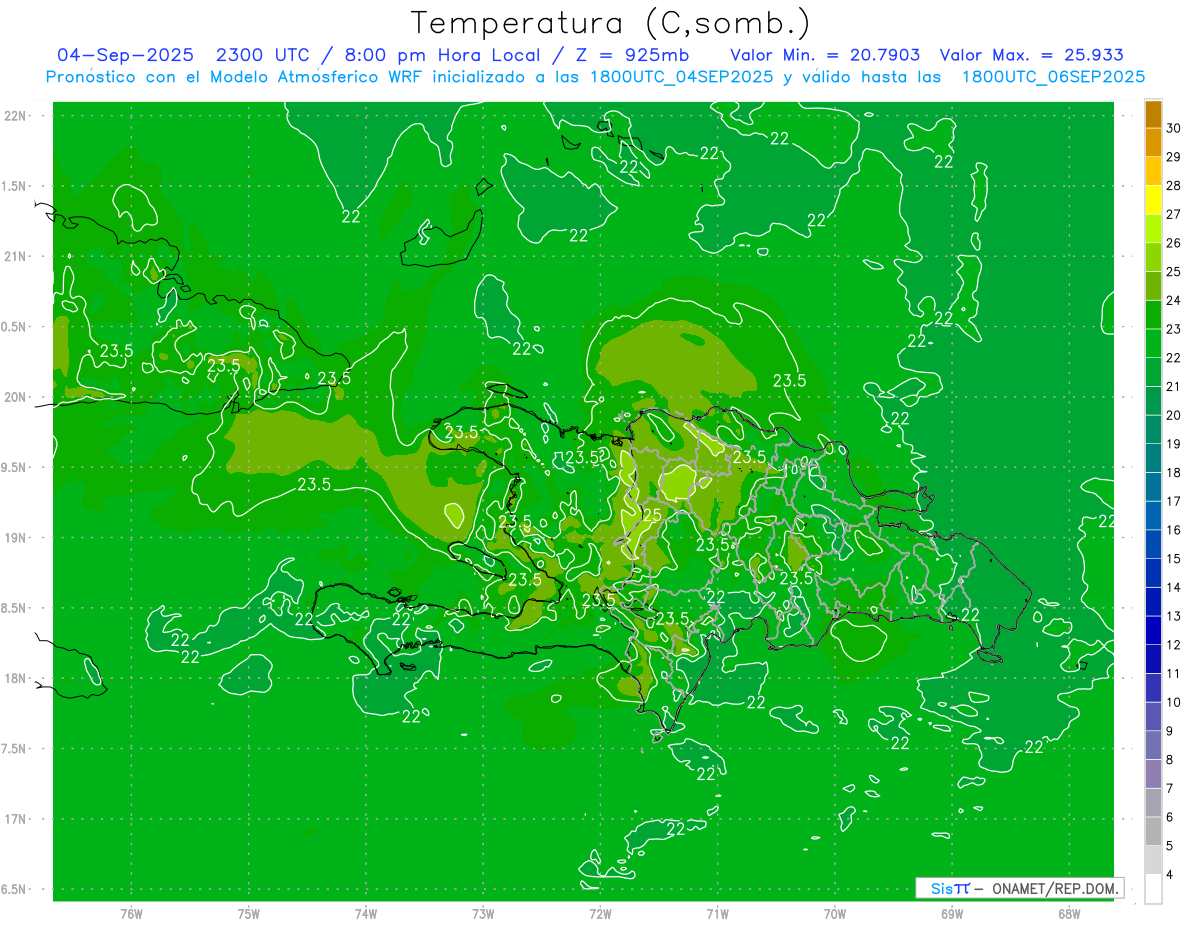1200x927 pixels.
Task: Click the 'ONAMET/REP.DOM.' credit label
Action: pos(1054,888)
